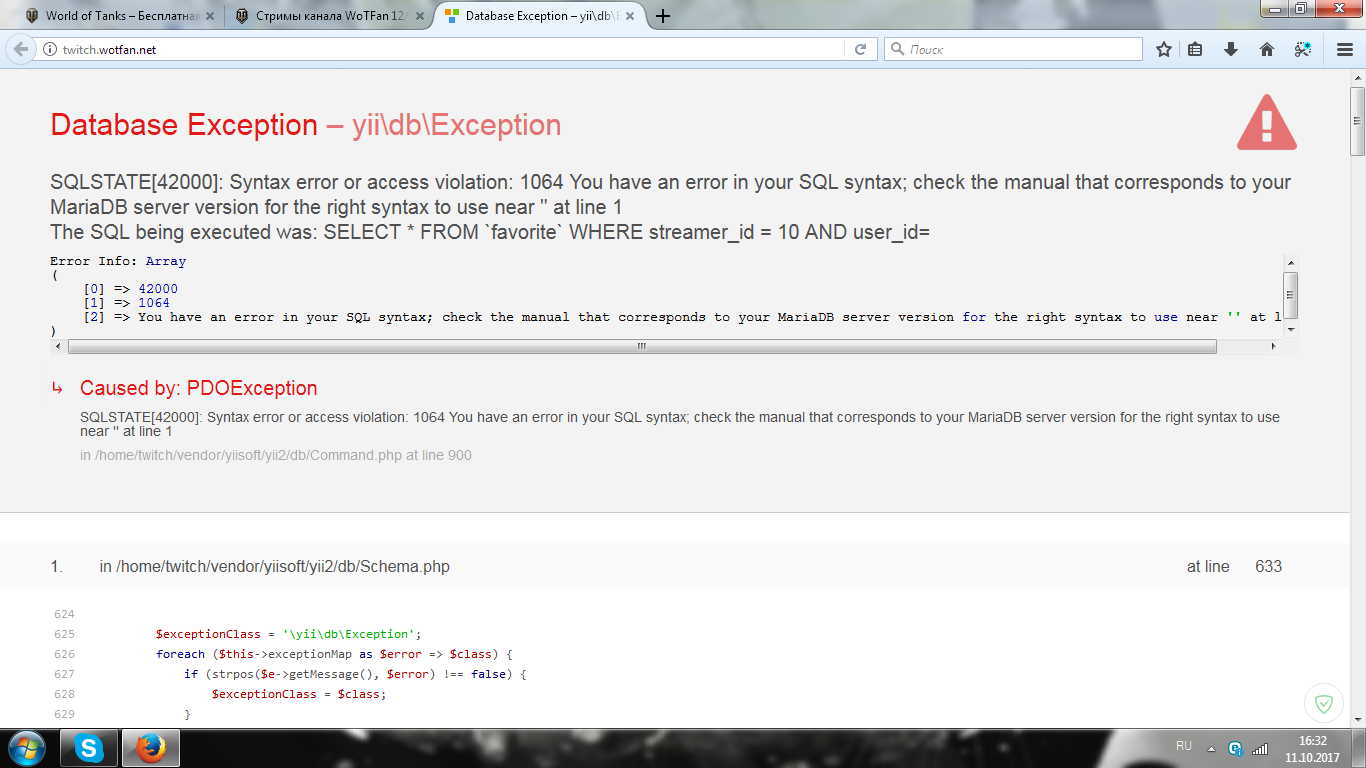The image size is (1366, 768).
Task: Click the site info icon in address bar
Action: pos(49,49)
